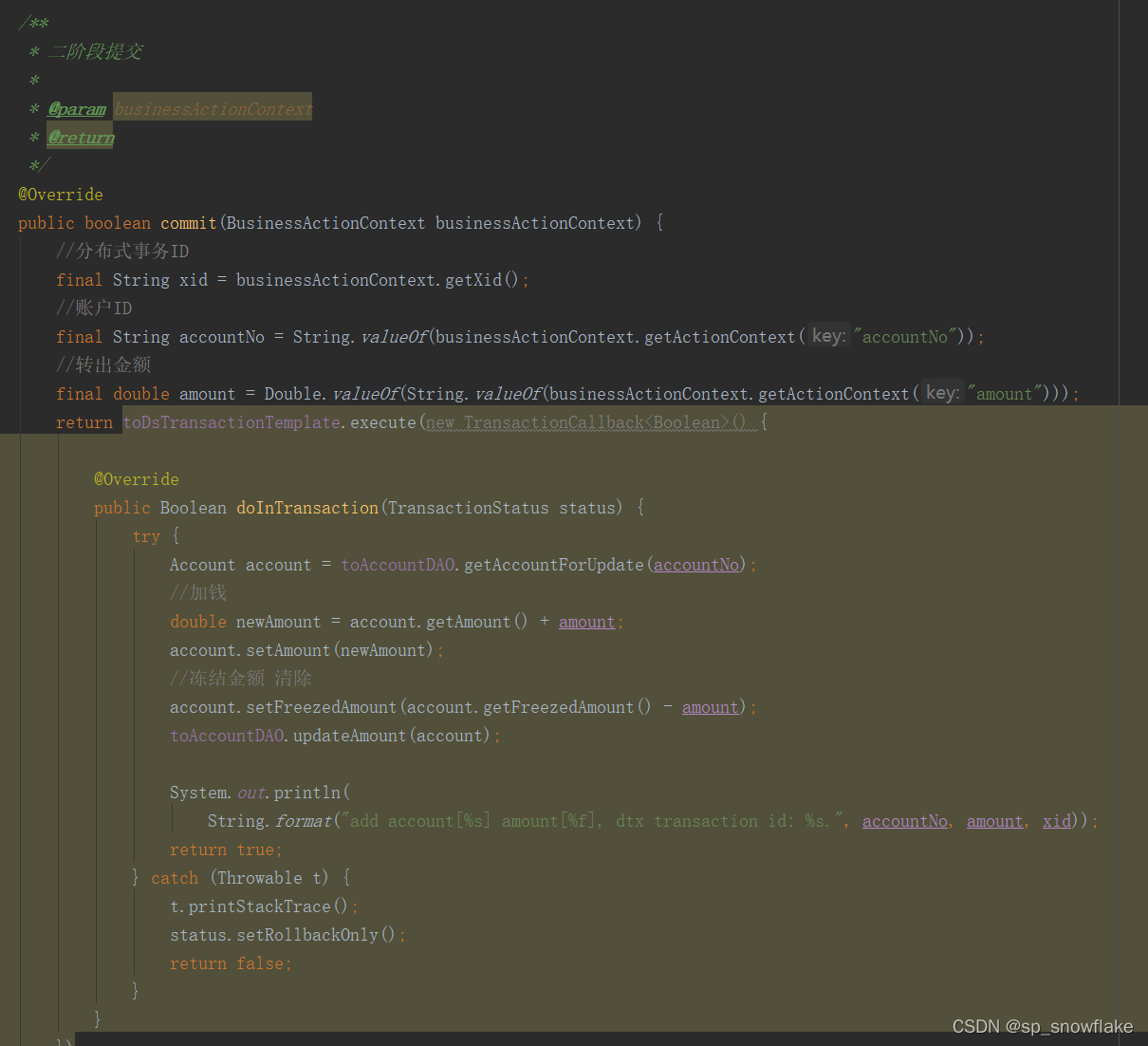Viewport: 1148px width, 1046px height.
Task: Click the setRollbackOnly() call
Action: pyautogui.click(x=317, y=935)
